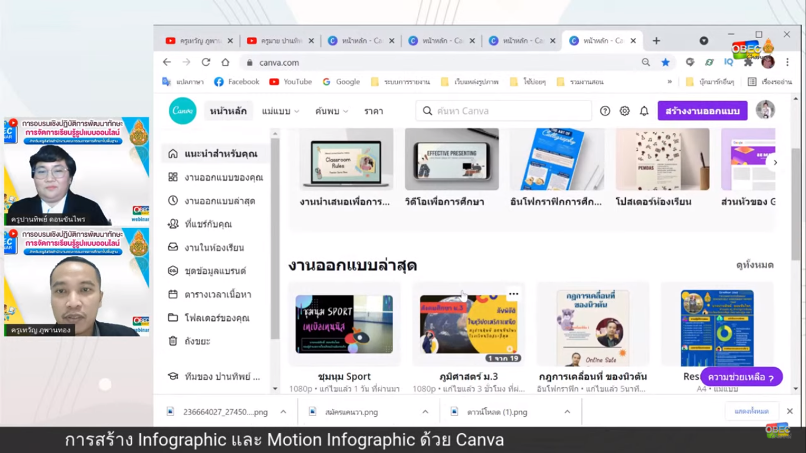Open Chrome three-dot menu
This screenshot has height=453, width=806.
787,62
